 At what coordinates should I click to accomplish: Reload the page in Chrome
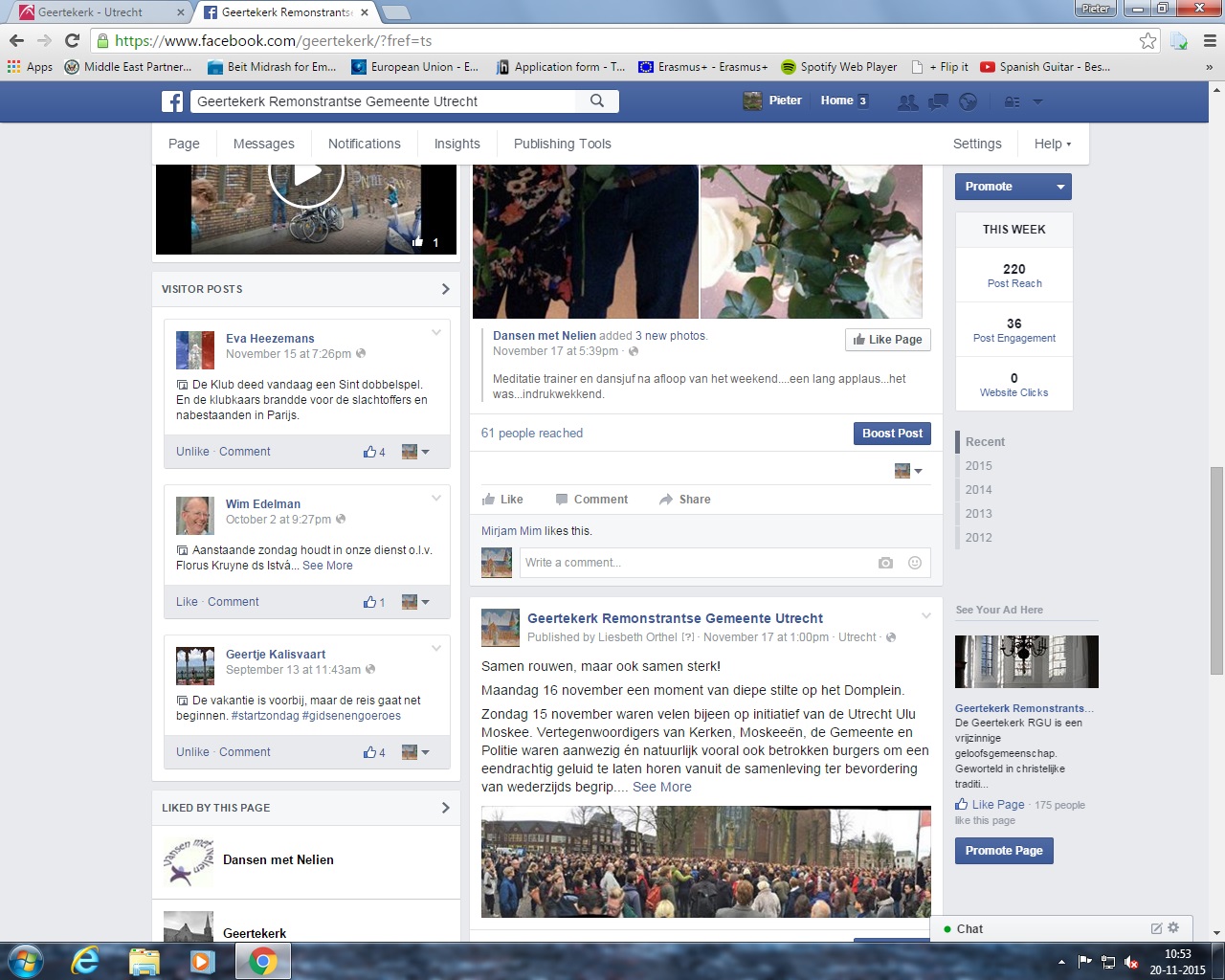[x=72, y=40]
